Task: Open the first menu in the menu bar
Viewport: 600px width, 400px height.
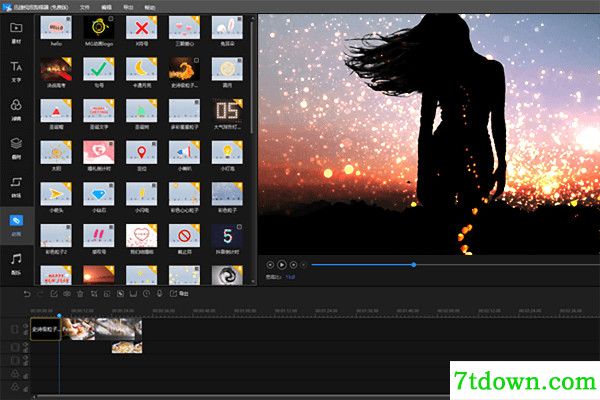Action: (x=85, y=7)
